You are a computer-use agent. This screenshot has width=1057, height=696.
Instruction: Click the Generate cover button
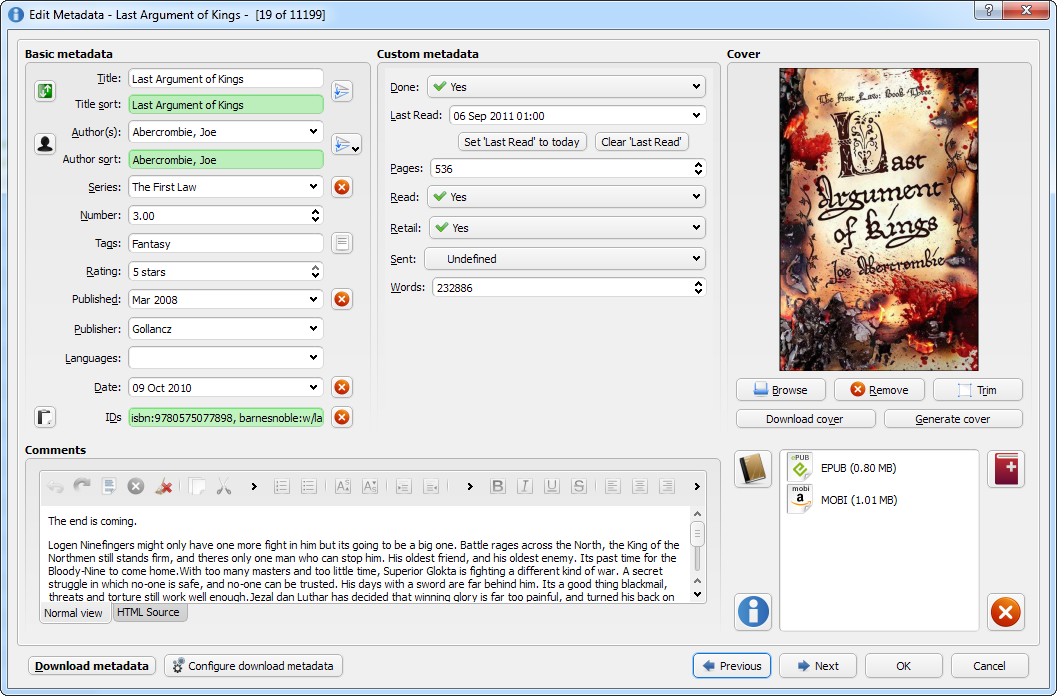(x=953, y=419)
